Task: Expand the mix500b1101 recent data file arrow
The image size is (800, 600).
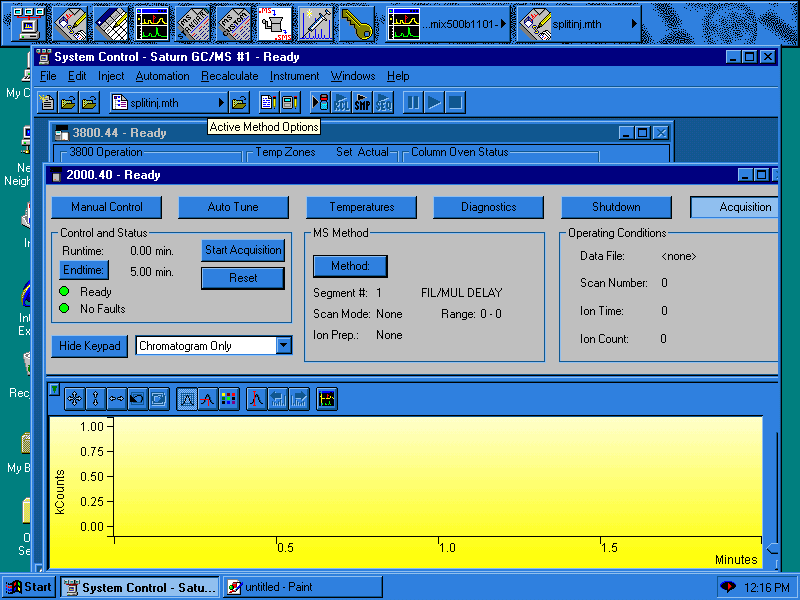Action: tap(504, 23)
